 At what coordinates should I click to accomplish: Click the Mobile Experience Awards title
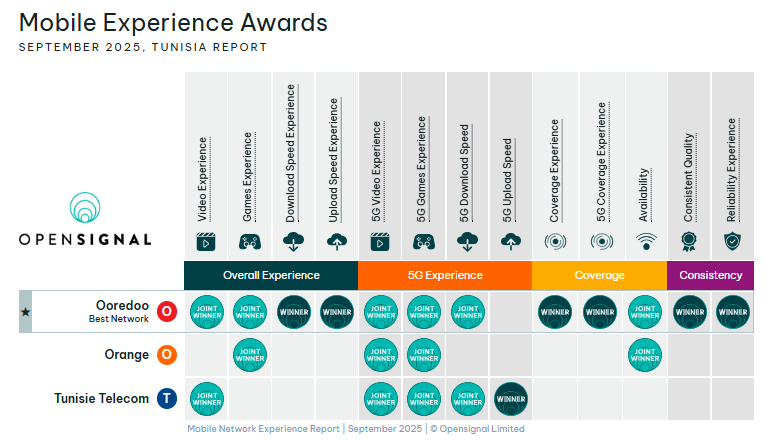point(173,23)
